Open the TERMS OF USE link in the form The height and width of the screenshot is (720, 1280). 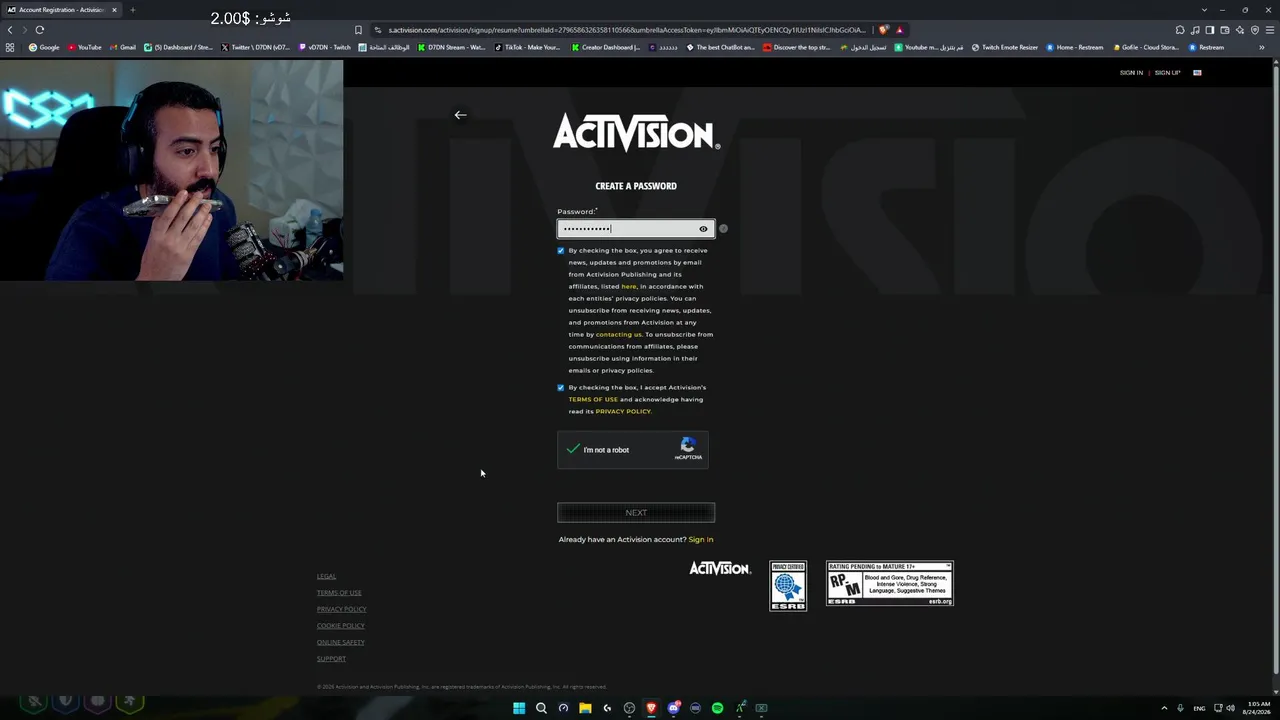[x=593, y=400]
